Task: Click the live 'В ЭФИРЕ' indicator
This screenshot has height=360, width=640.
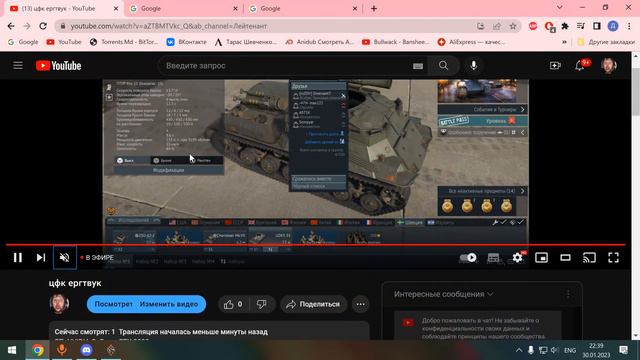Action: pyautogui.click(x=97, y=258)
